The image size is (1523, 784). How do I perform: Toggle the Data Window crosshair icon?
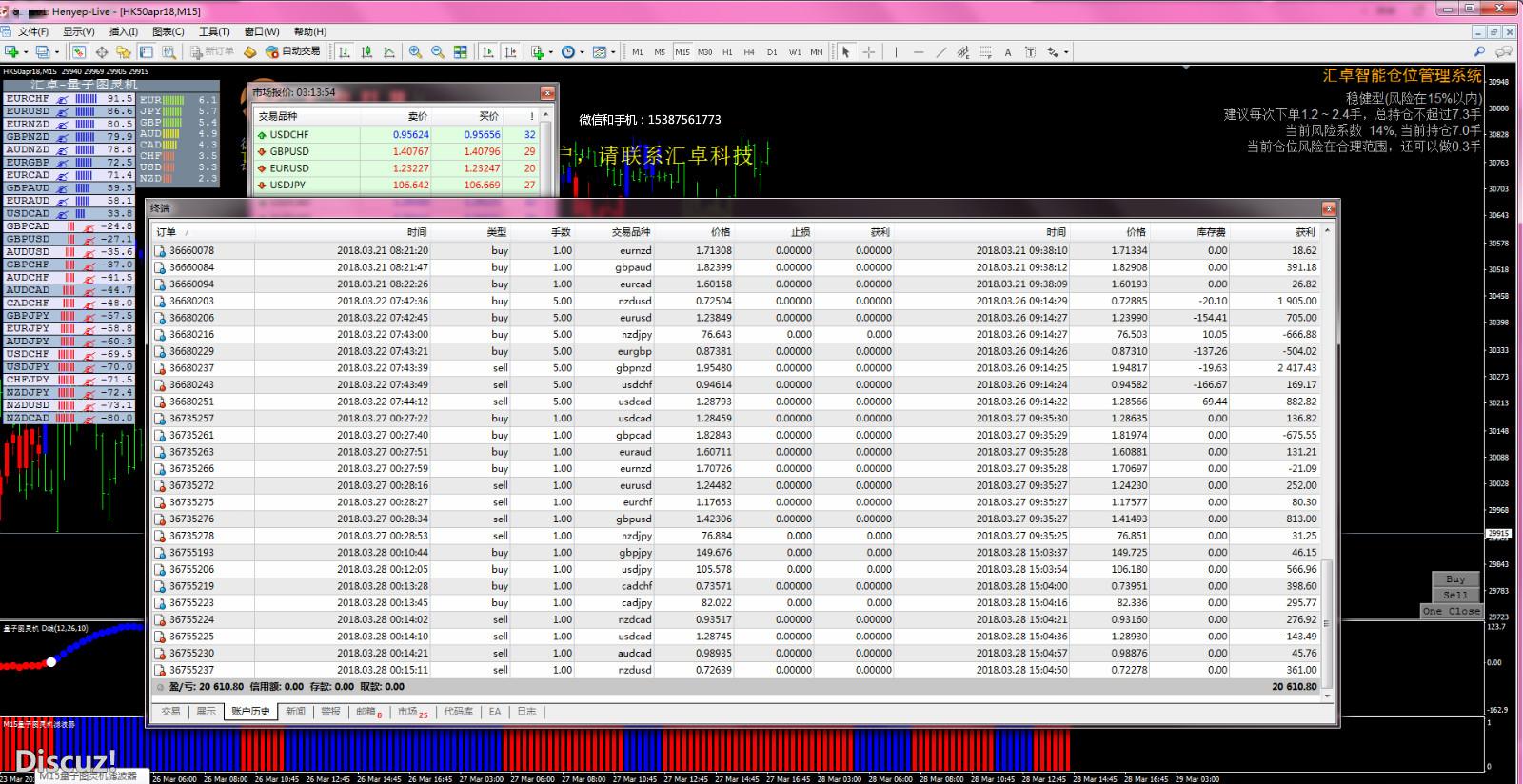(102, 52)
